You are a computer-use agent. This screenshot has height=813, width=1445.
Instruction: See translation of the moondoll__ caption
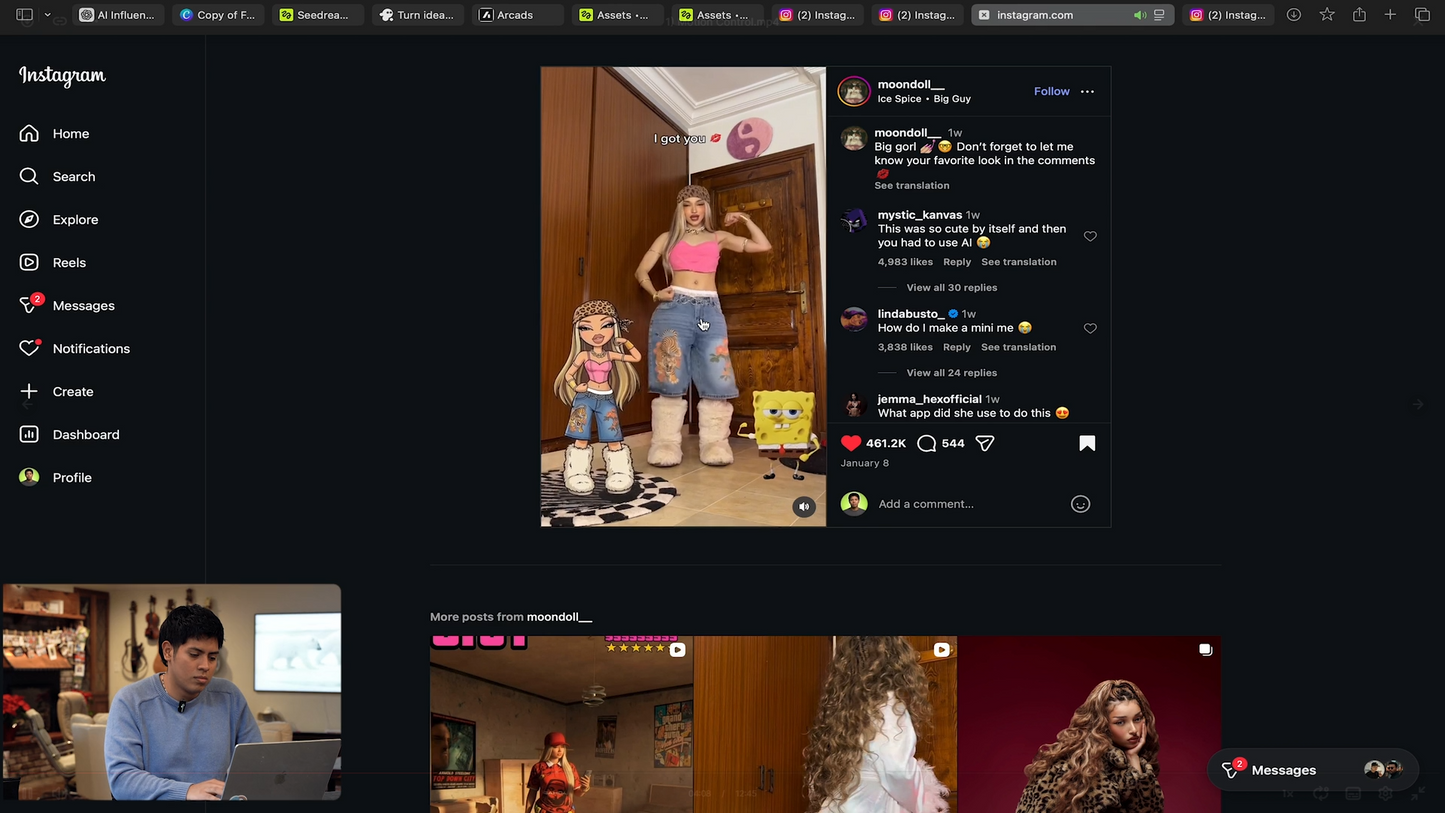click(x=912, y=186)
